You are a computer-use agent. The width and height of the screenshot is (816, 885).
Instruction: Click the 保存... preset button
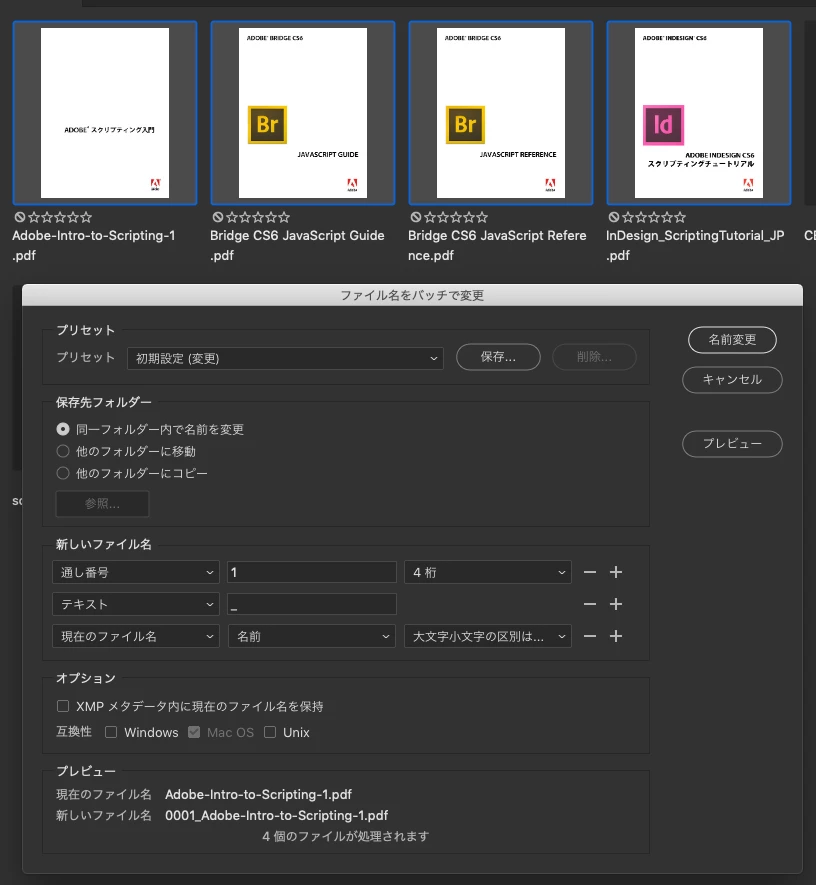coord(498,357)
